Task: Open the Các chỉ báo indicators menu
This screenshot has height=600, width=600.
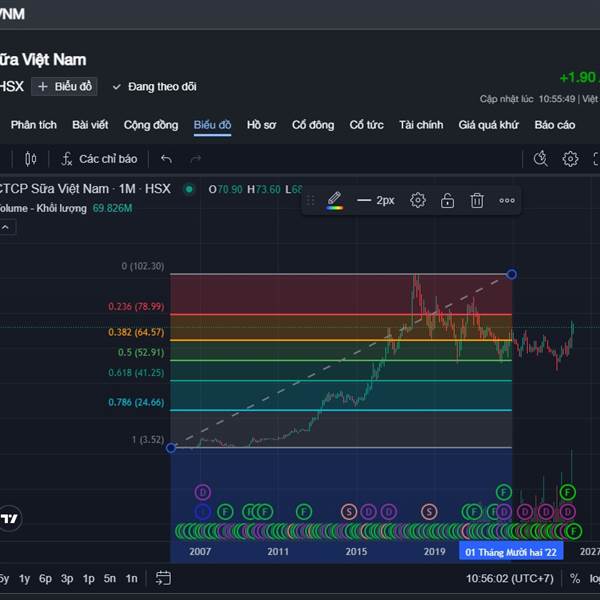Action: click(98, 159)
